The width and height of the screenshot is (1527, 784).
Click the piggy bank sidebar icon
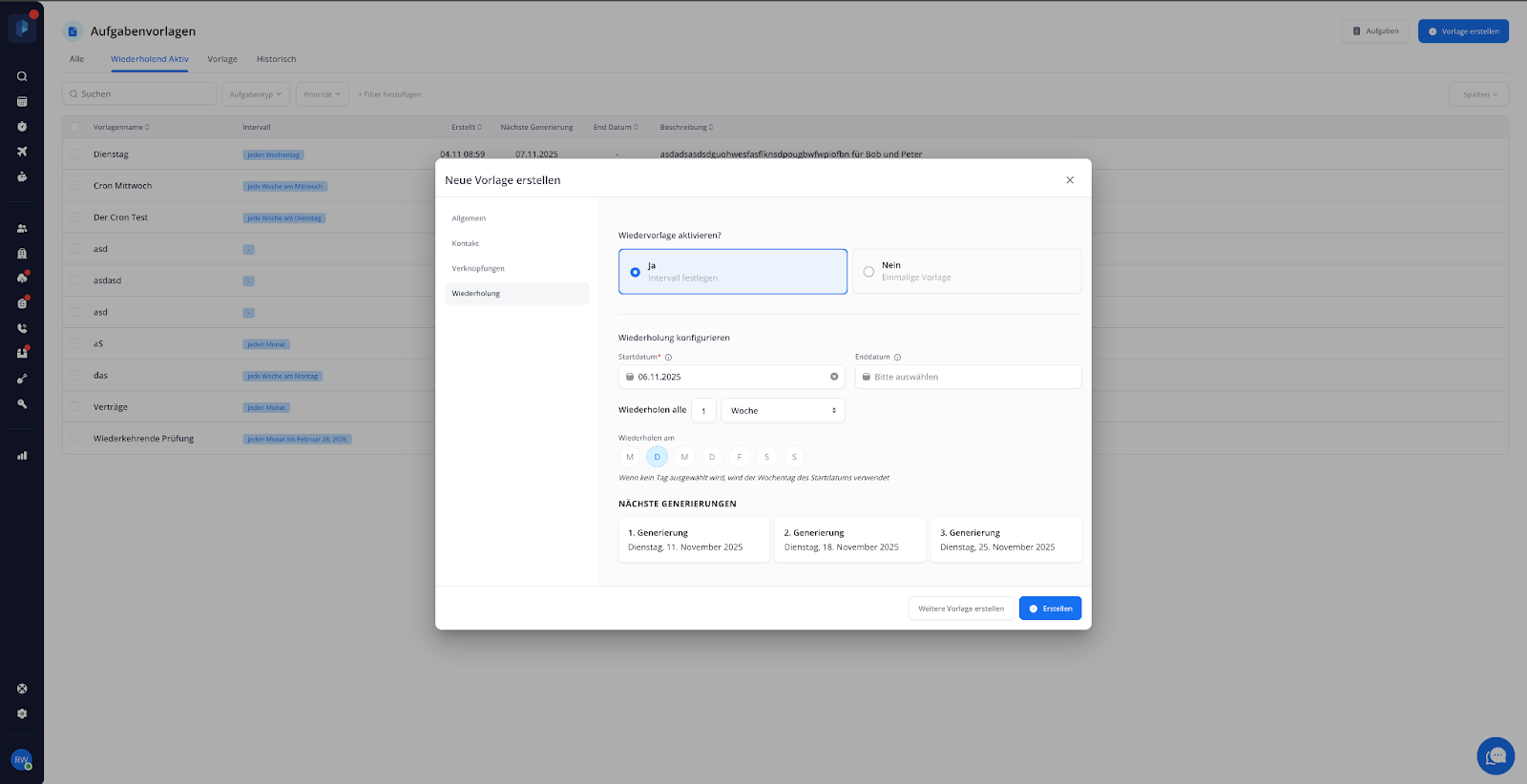[x=22, y=176]
